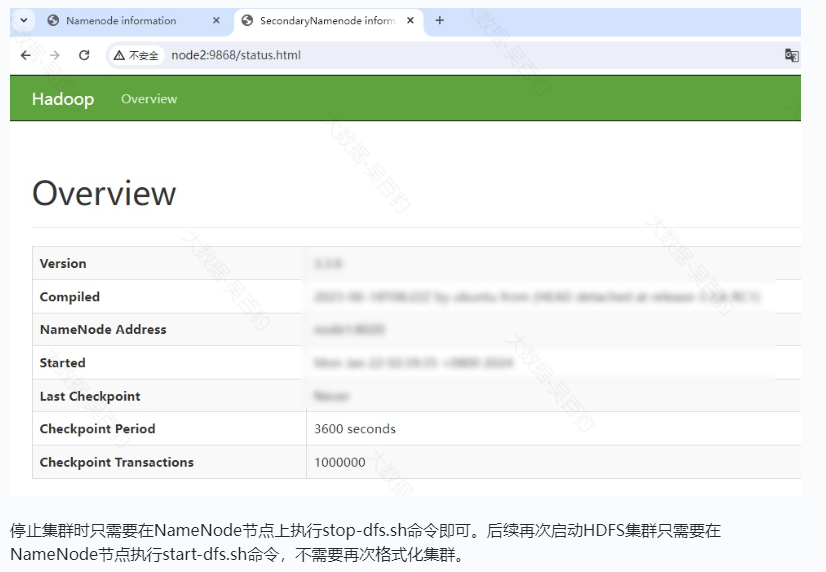Select the Version row label
This screenshot has height=572, width=826.
[63, 263]
